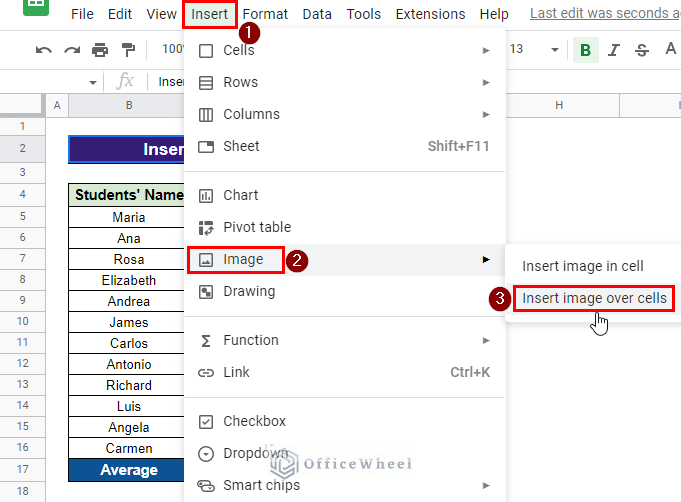Choose Drawing from the Insert menu

click(248, 292)
